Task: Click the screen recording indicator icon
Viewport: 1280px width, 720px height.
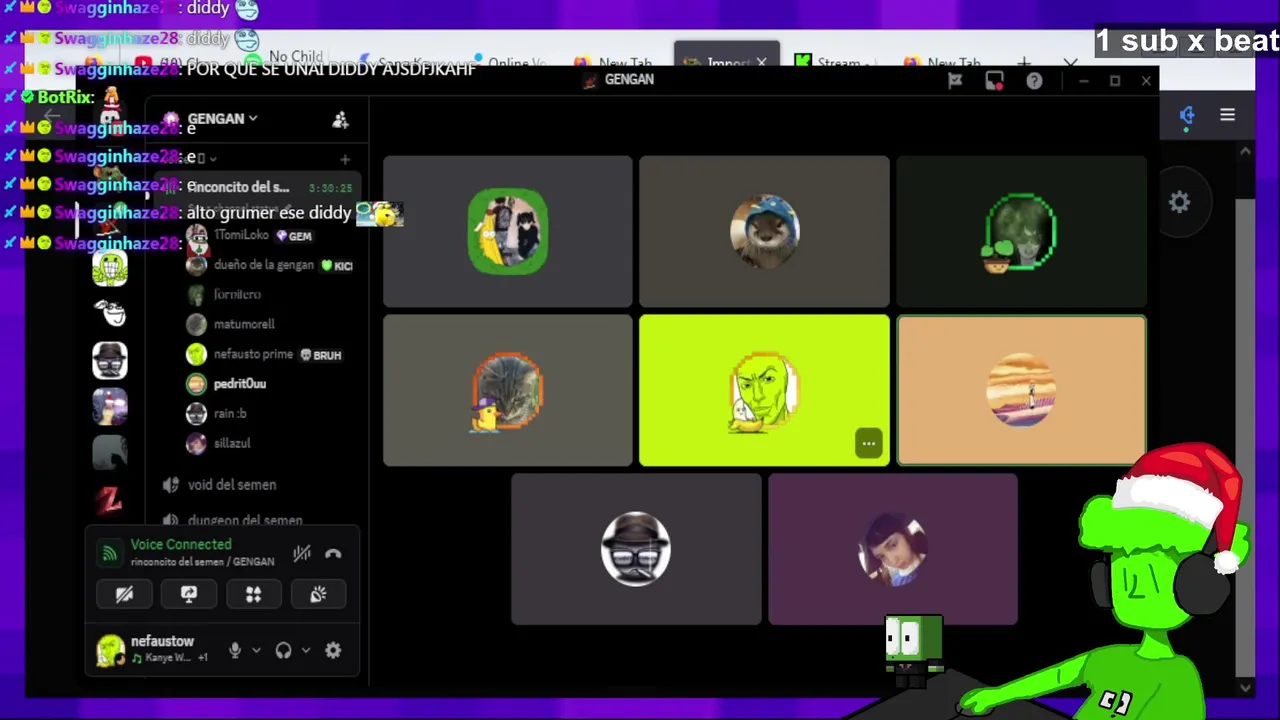Action: 994,81
